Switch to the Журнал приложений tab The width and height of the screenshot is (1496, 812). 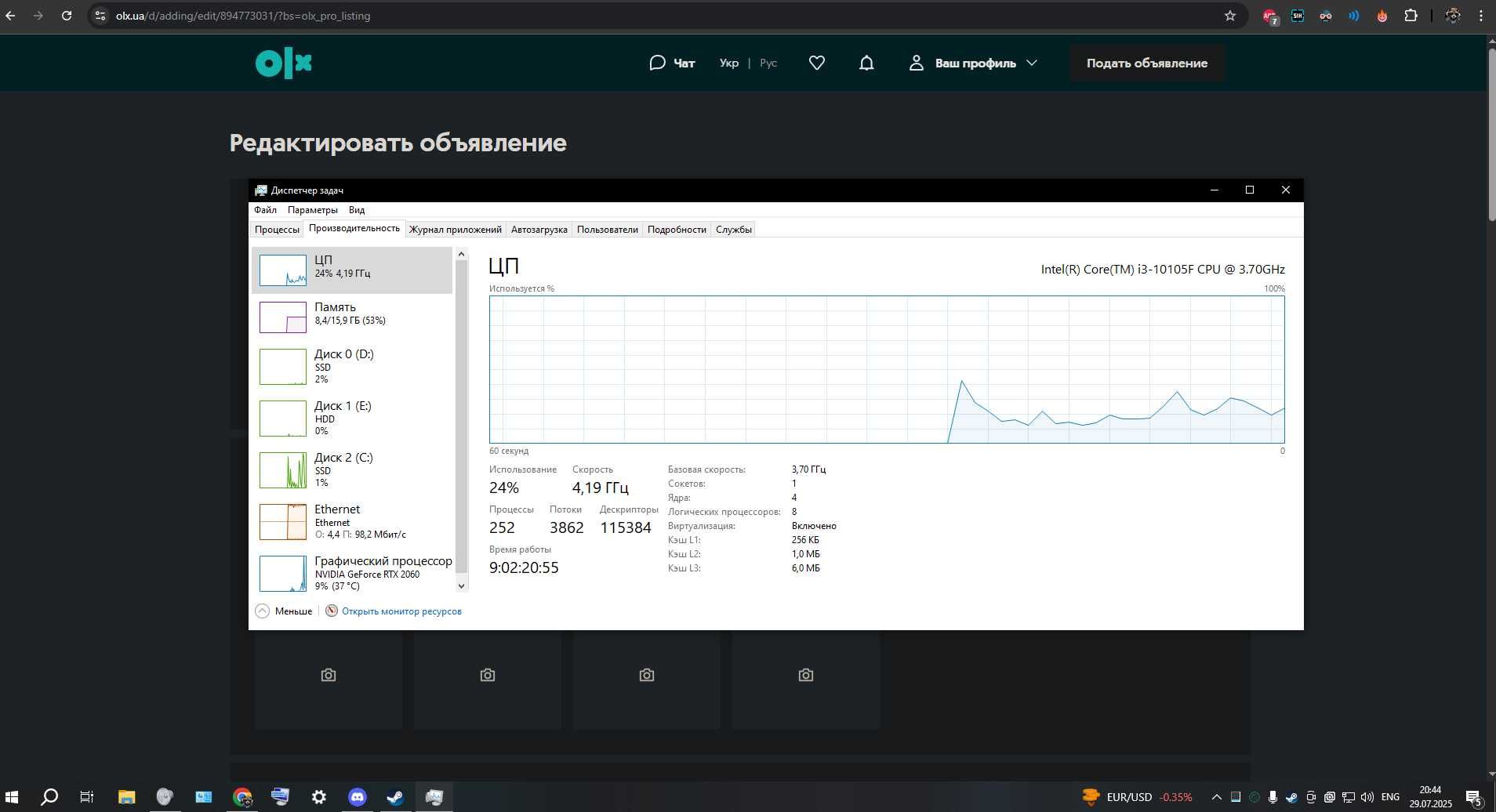coord(455,230)
